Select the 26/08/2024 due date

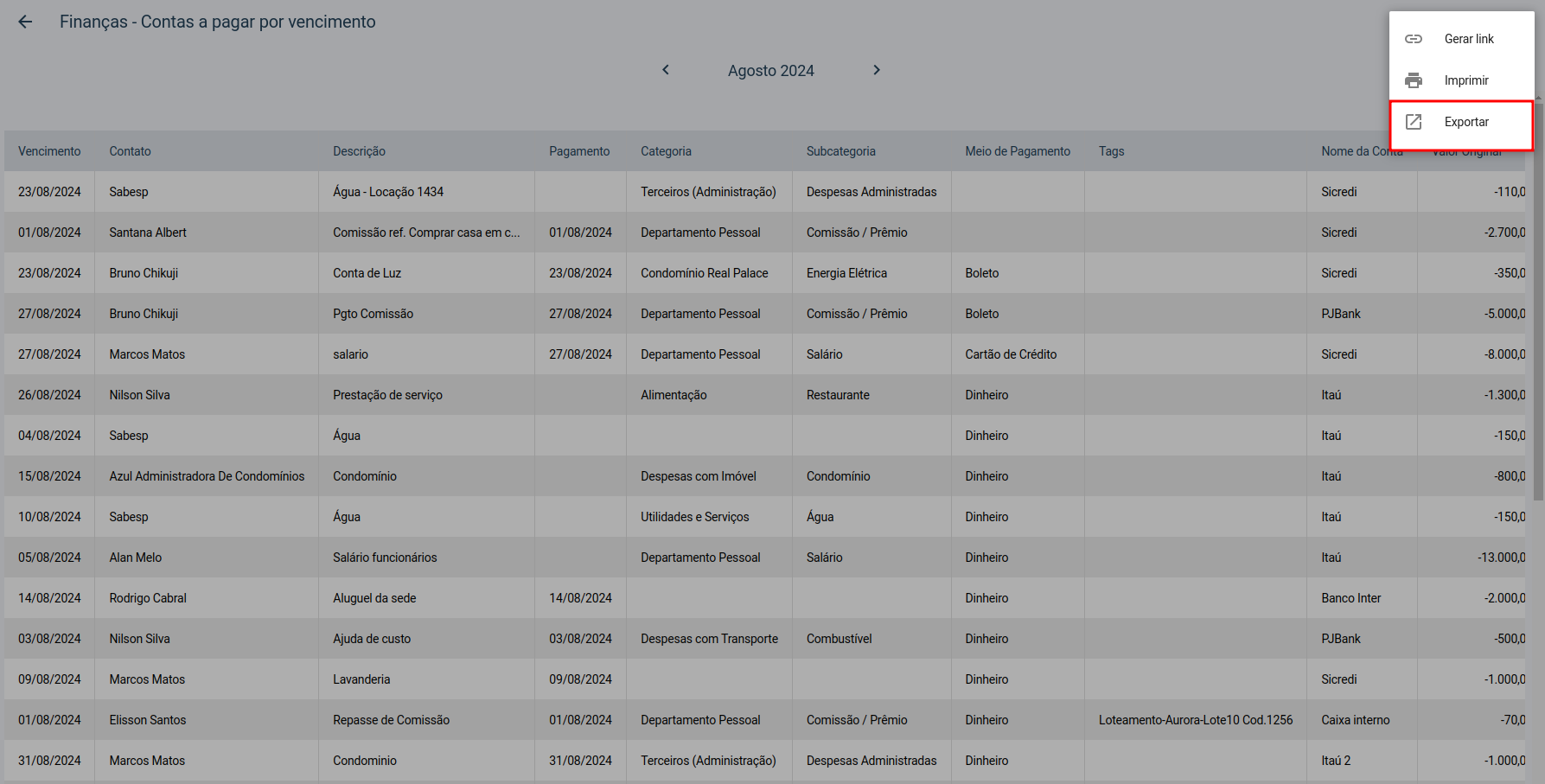pos(49,395)
